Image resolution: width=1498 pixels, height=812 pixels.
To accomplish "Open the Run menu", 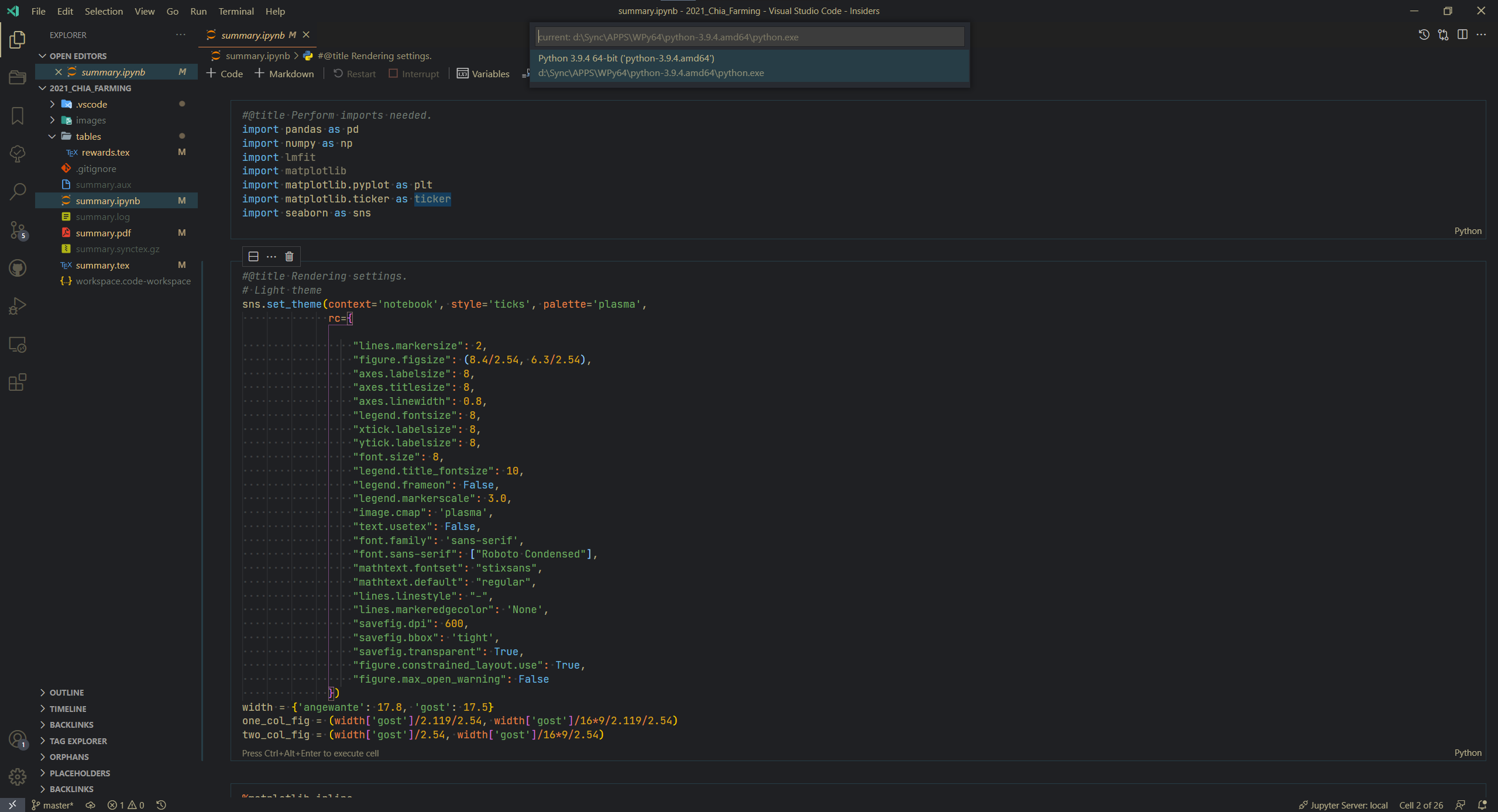I will pyautogui.click(x=198, y=11).
